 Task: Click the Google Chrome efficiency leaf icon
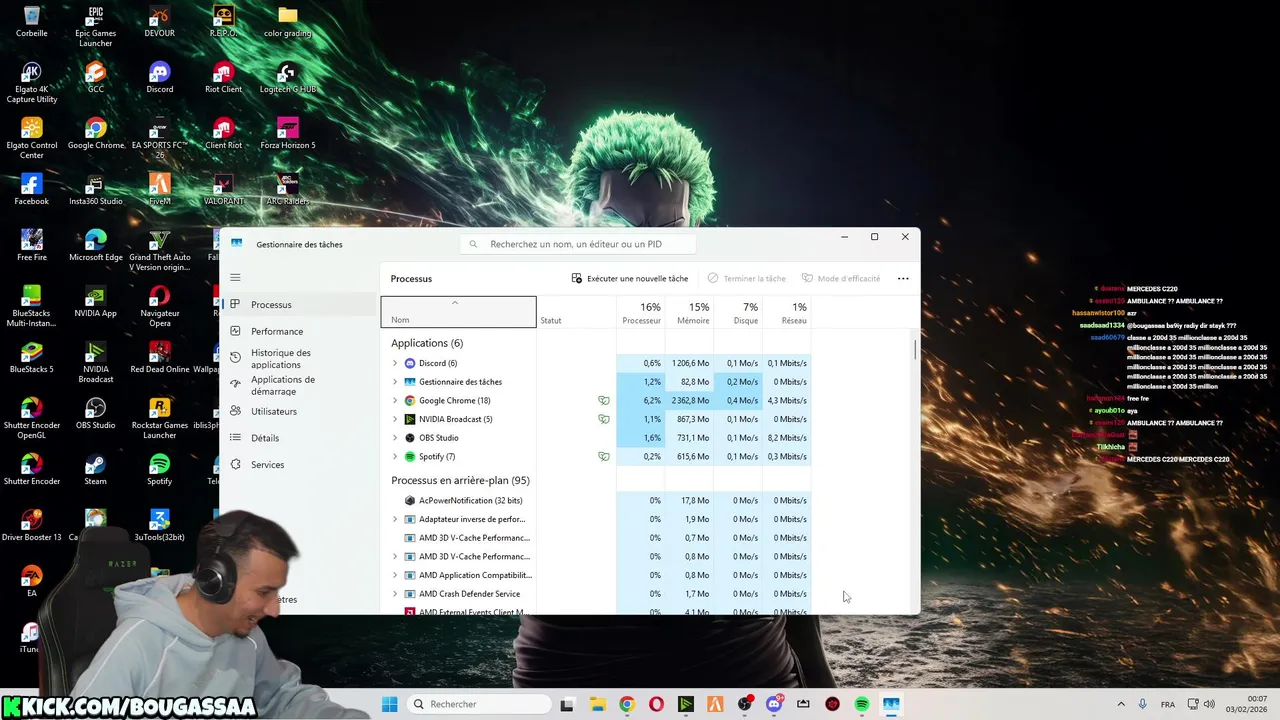tap(603, 400)
